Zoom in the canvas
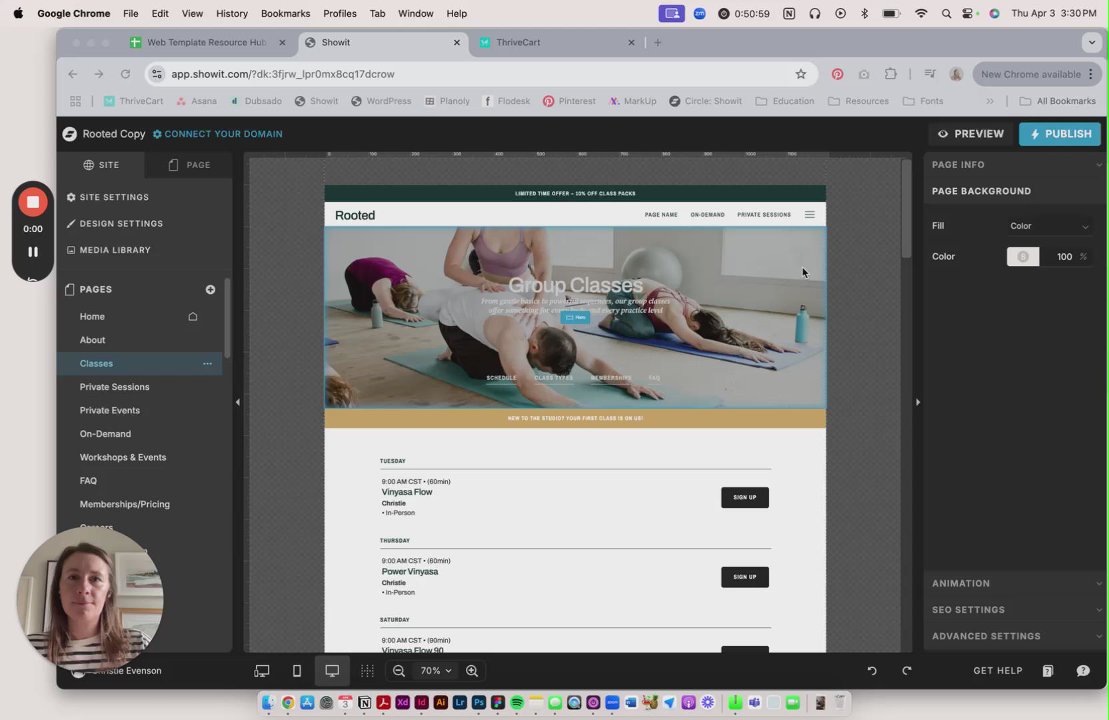 [472, 670]
